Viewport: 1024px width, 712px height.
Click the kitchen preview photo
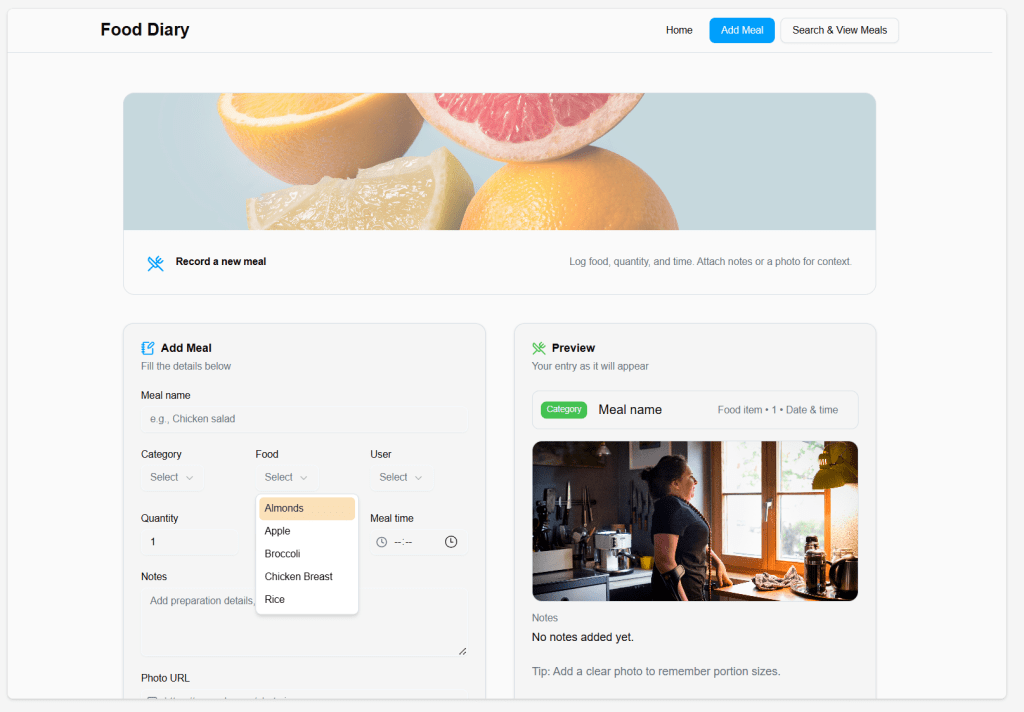click(694, 521)
